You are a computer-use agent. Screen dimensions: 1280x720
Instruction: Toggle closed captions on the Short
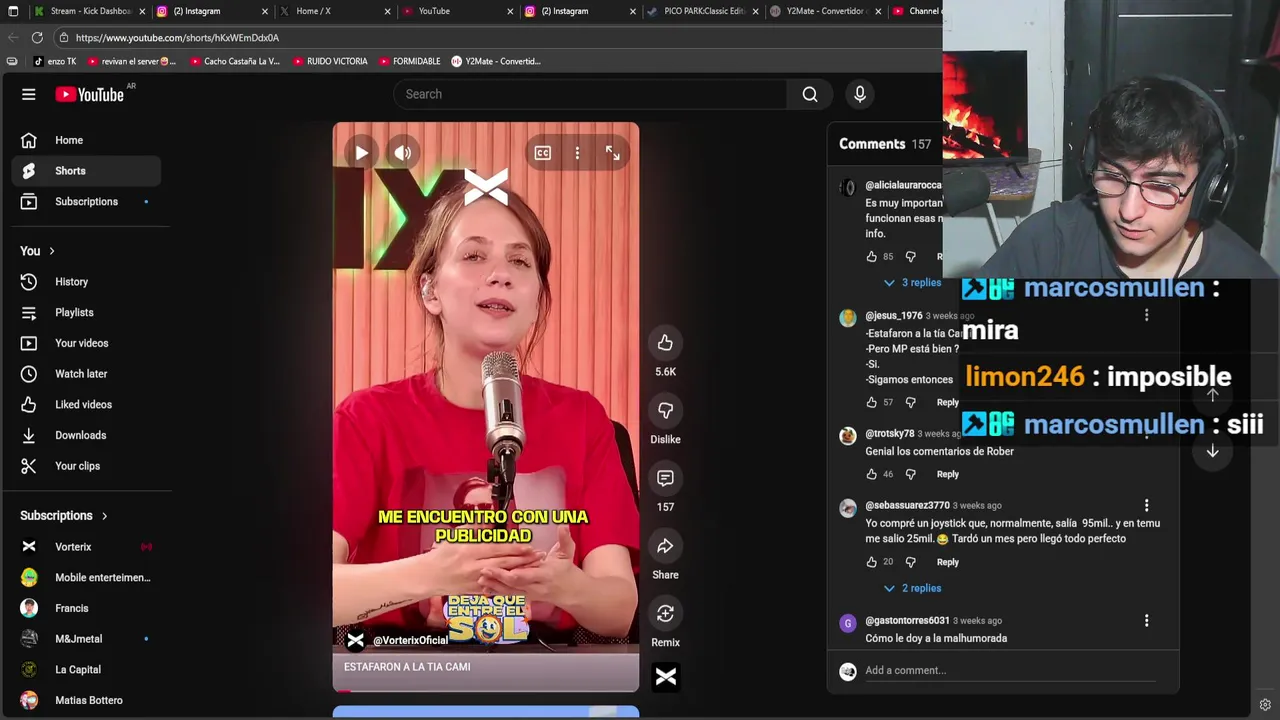click(542, 153)
